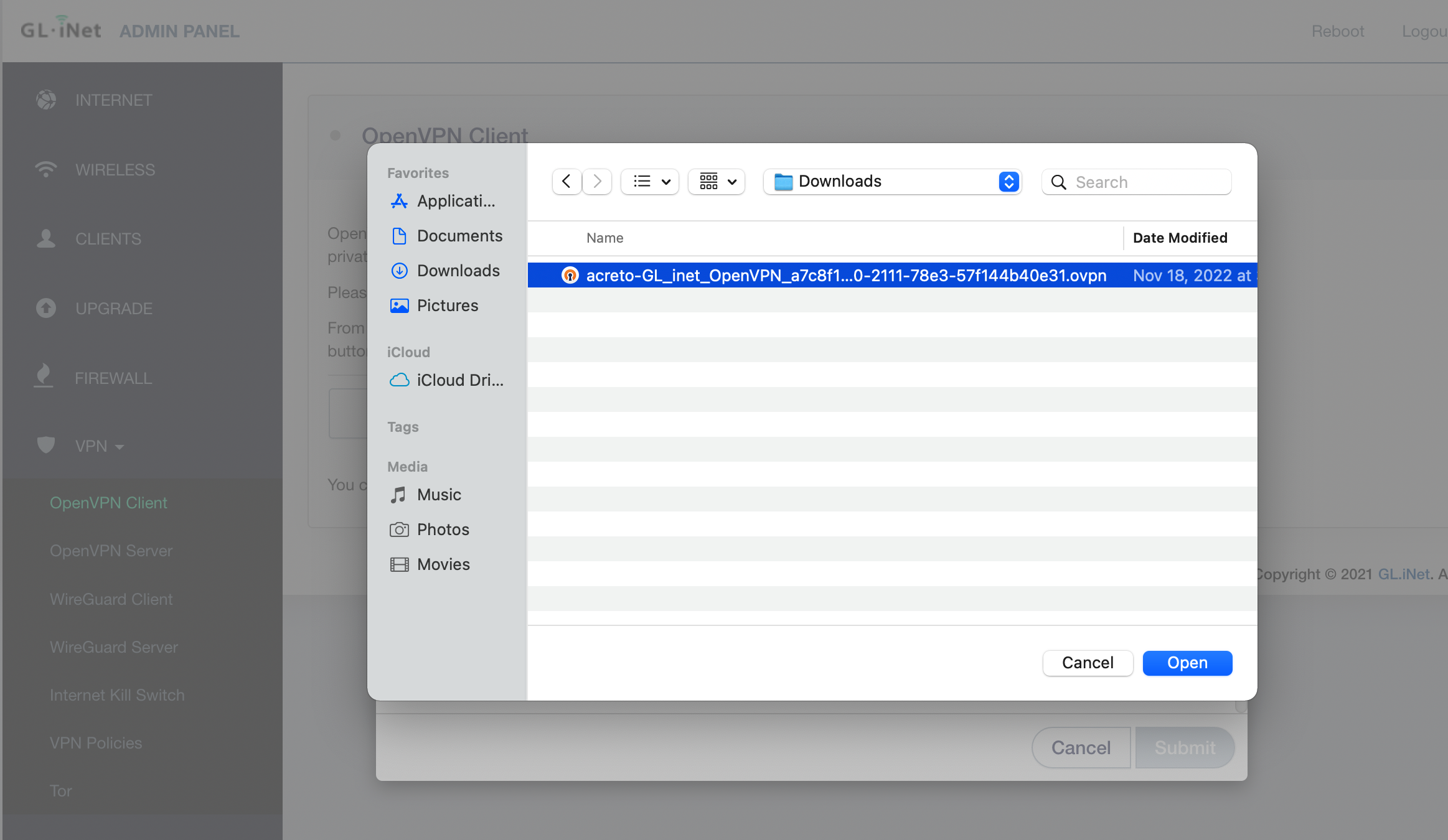Open CLIENTS in admin panel sidebar

(108, 239)
